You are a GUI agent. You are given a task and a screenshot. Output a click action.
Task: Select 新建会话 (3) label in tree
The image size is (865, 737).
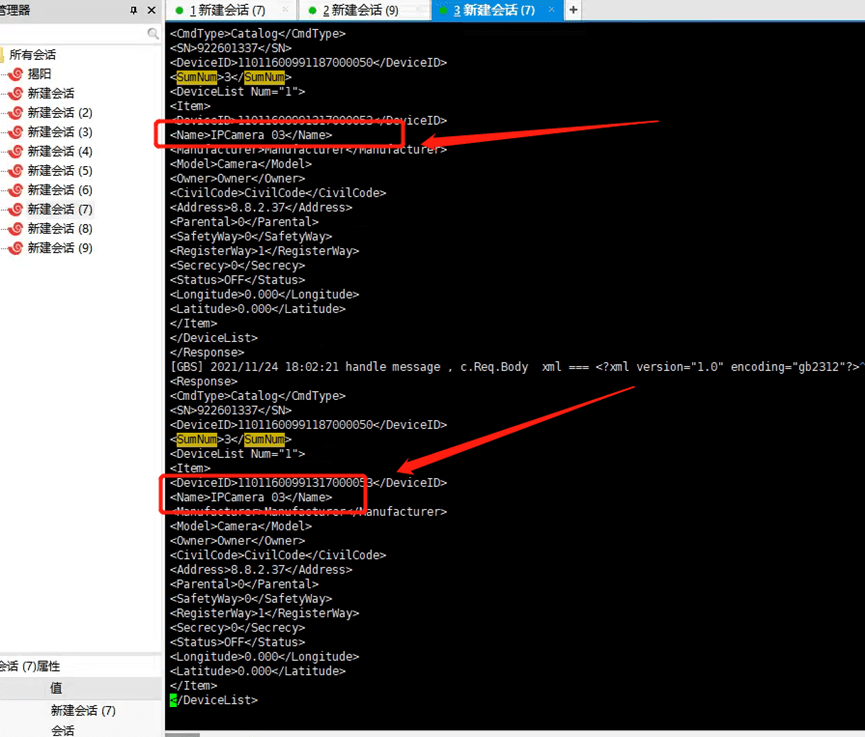point(60,132)
